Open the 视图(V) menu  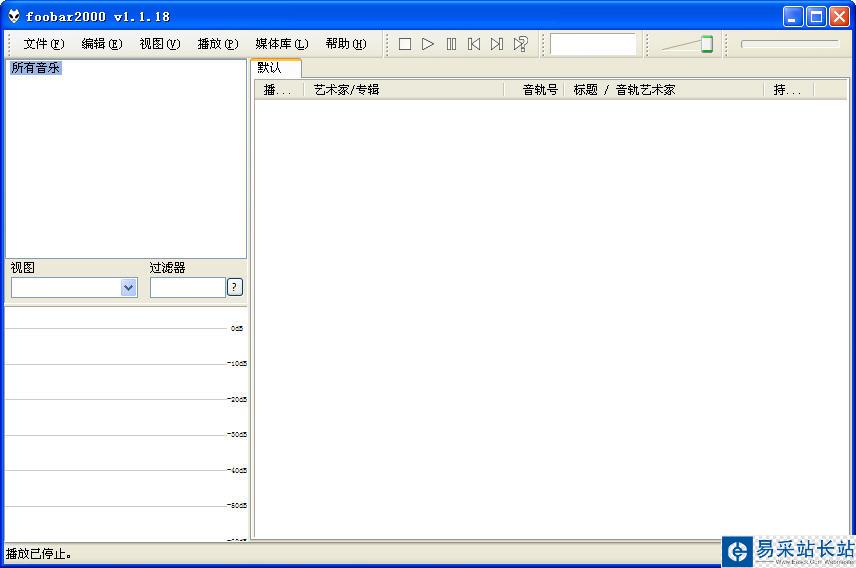[159, 44]
